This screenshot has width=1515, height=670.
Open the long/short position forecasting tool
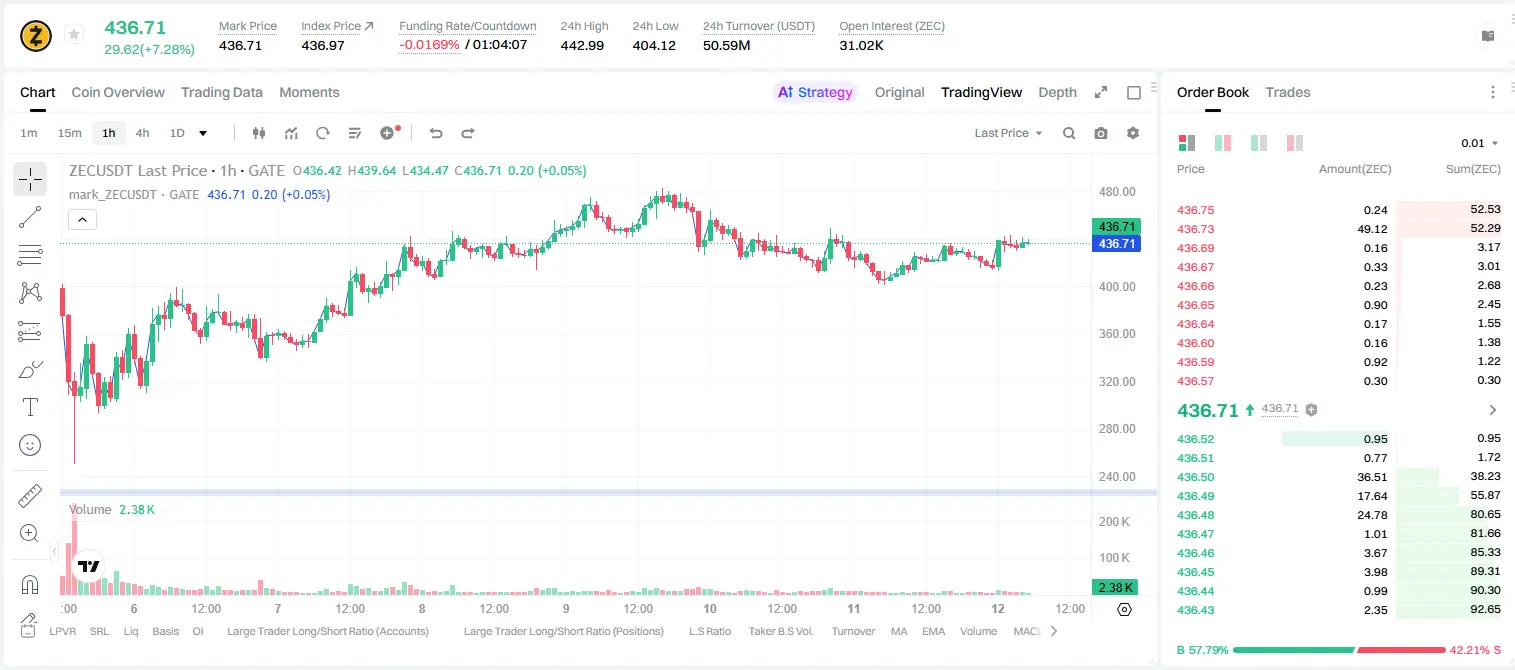coord(30,331)
